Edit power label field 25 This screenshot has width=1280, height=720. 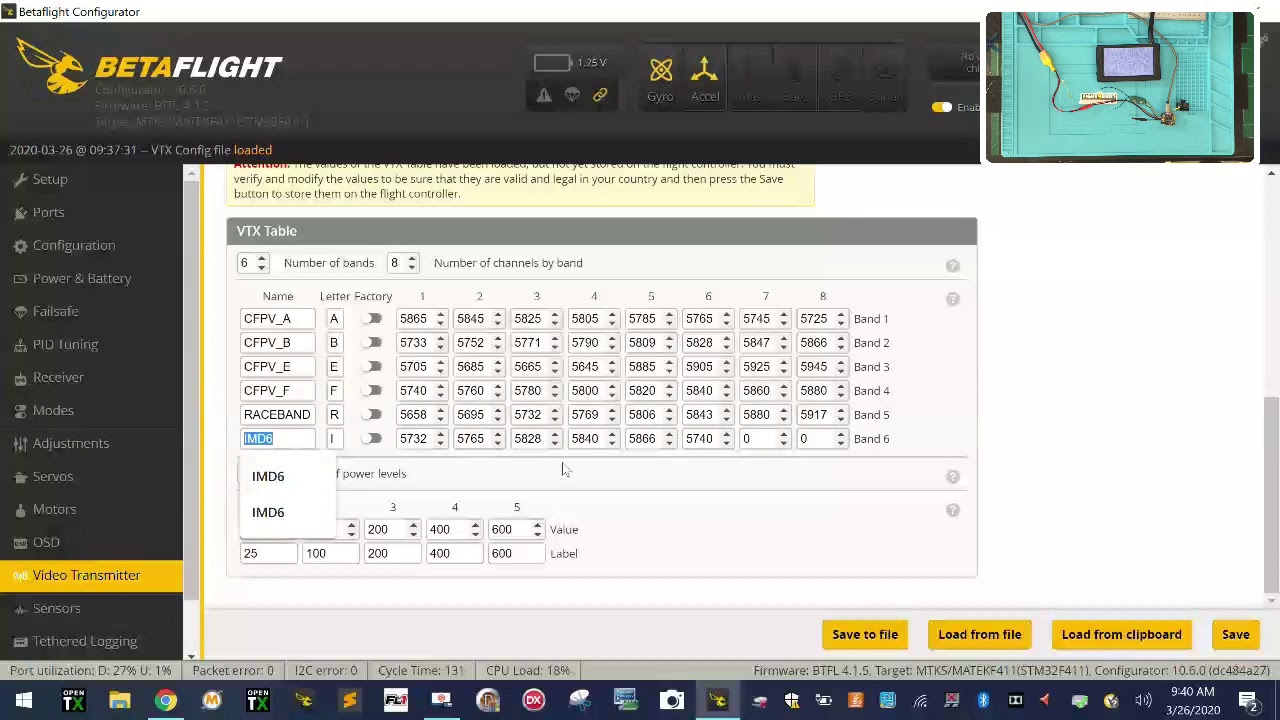(268, 554)
